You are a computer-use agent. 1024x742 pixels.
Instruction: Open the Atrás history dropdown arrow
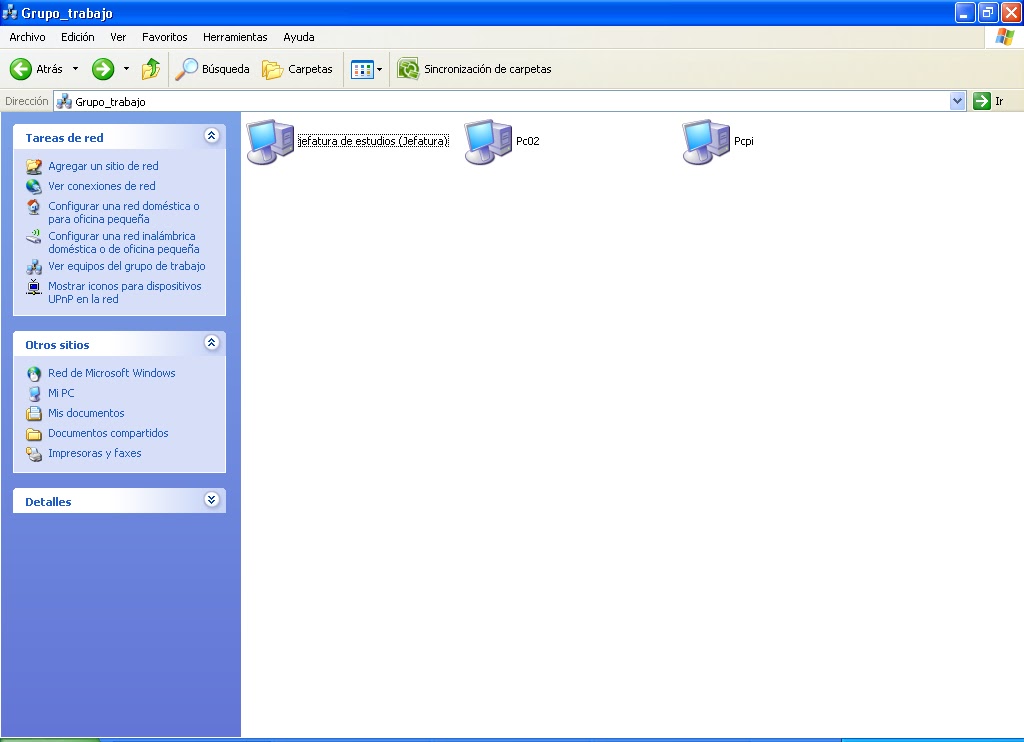coord(75,69)
